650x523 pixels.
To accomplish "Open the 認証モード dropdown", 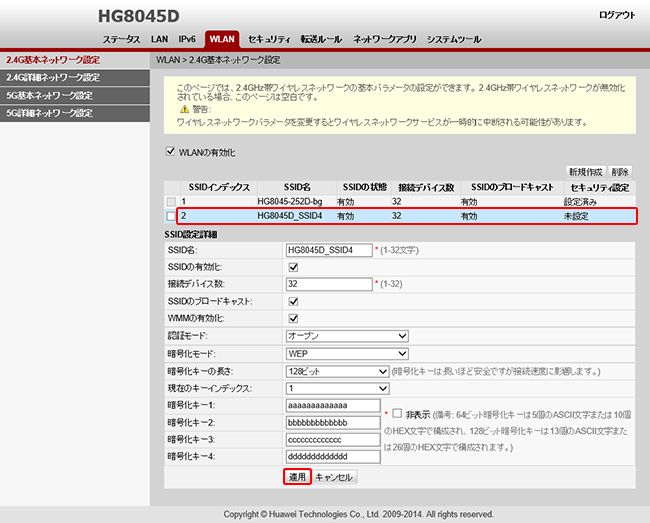I will [x=346, y=336].
